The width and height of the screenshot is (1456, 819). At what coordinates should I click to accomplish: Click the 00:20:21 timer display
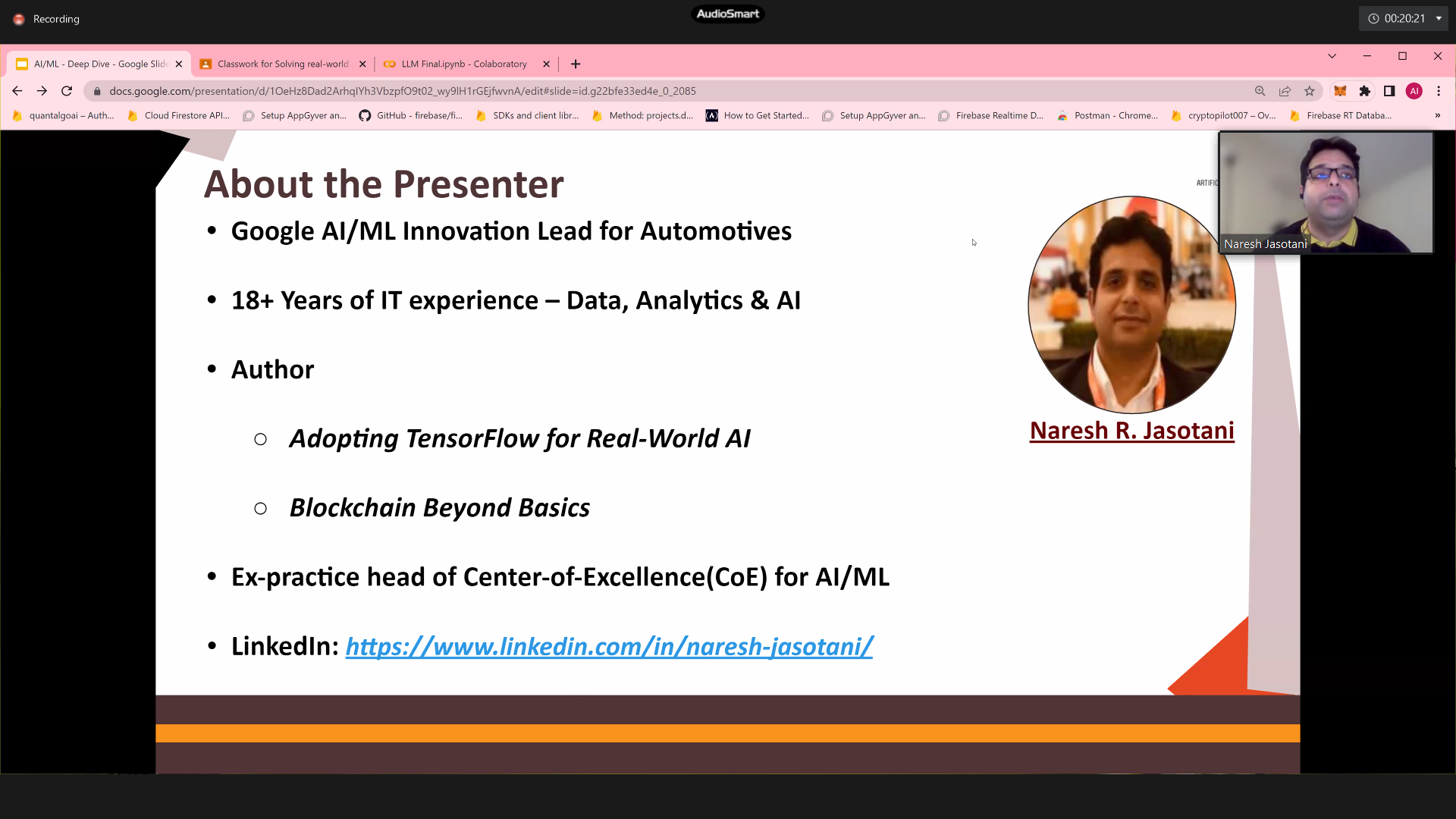tap(1404, 18)
